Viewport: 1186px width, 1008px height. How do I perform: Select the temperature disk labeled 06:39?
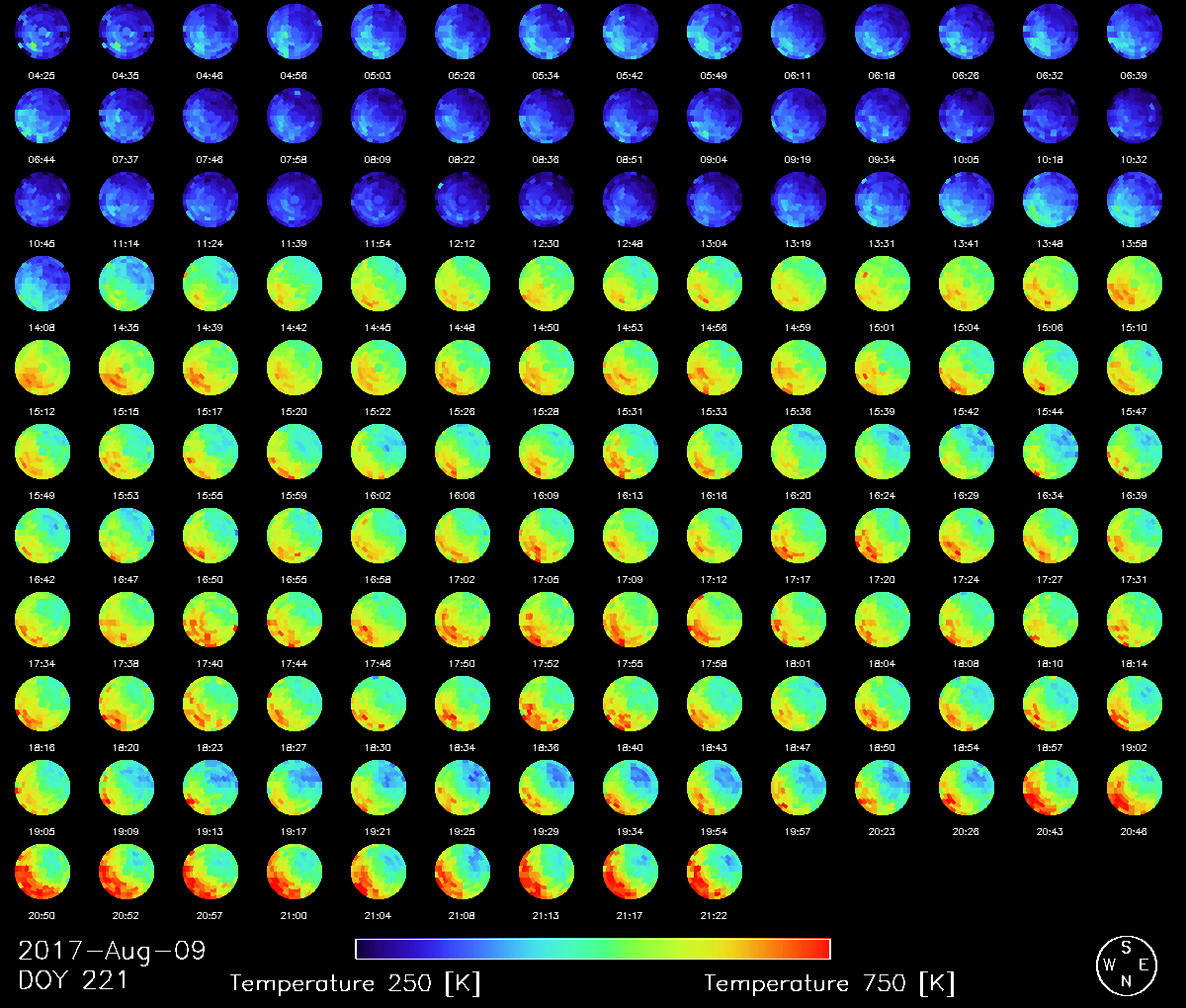click(1135, 32)
